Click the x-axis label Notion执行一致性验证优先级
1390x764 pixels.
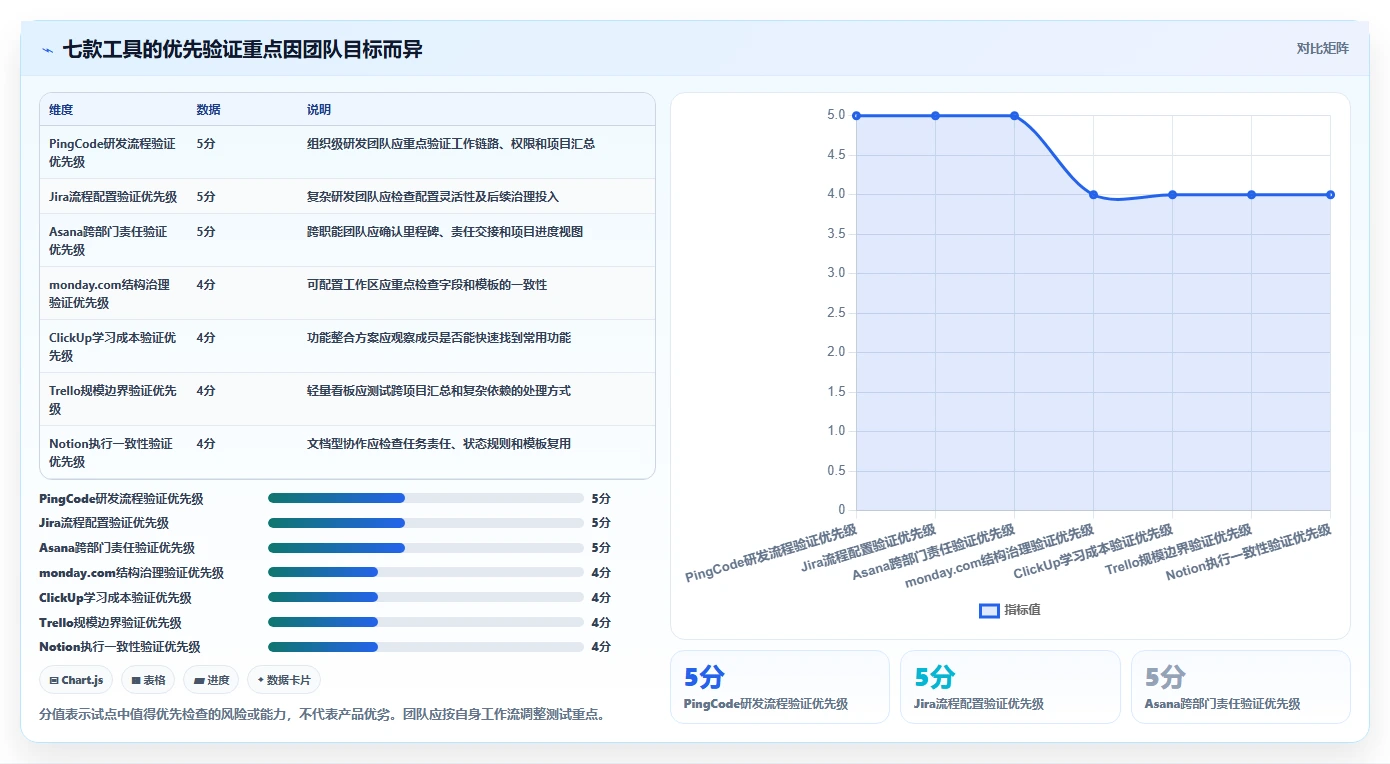pos(1249,552)
